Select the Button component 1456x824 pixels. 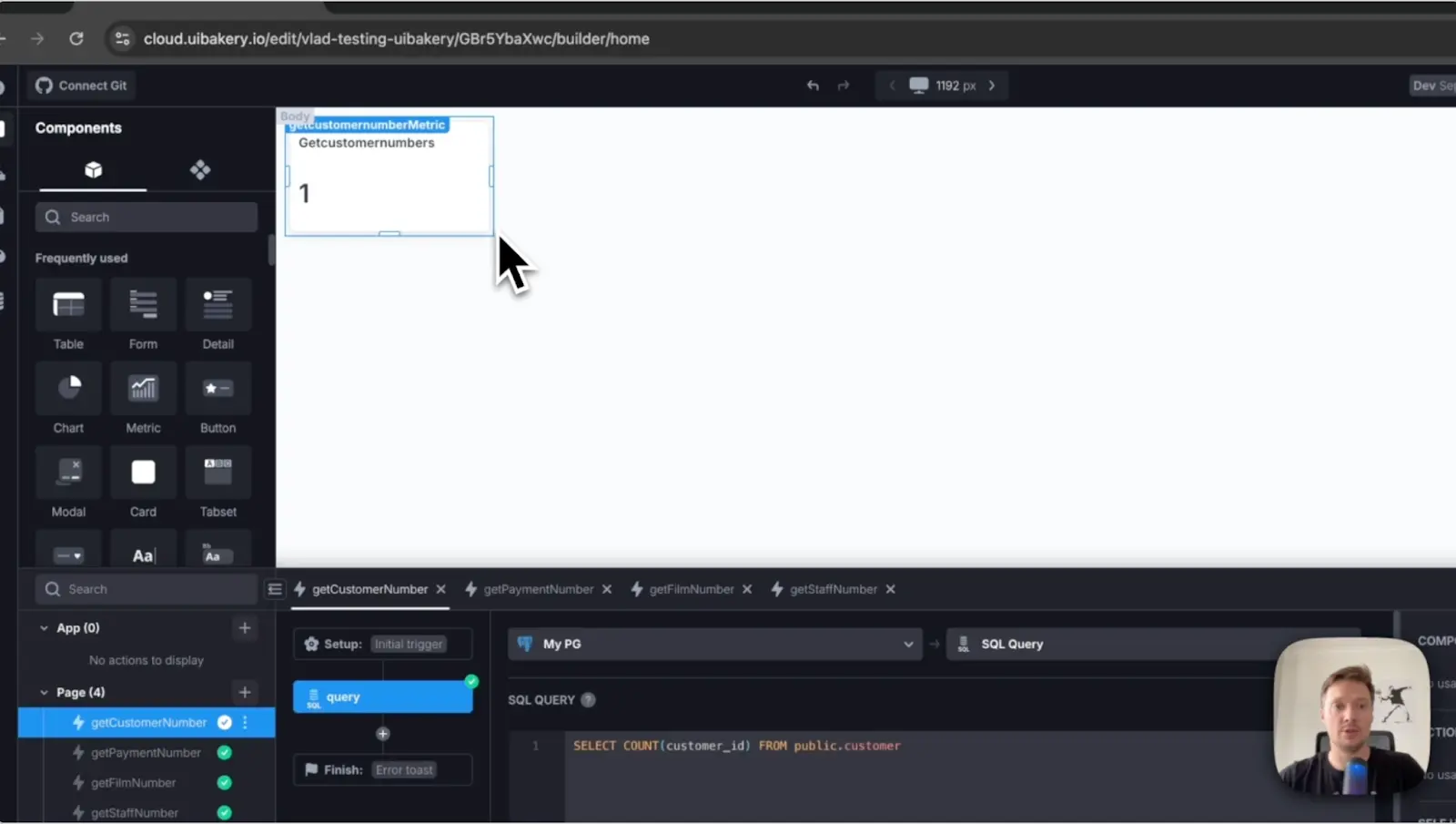coord(217,400)
